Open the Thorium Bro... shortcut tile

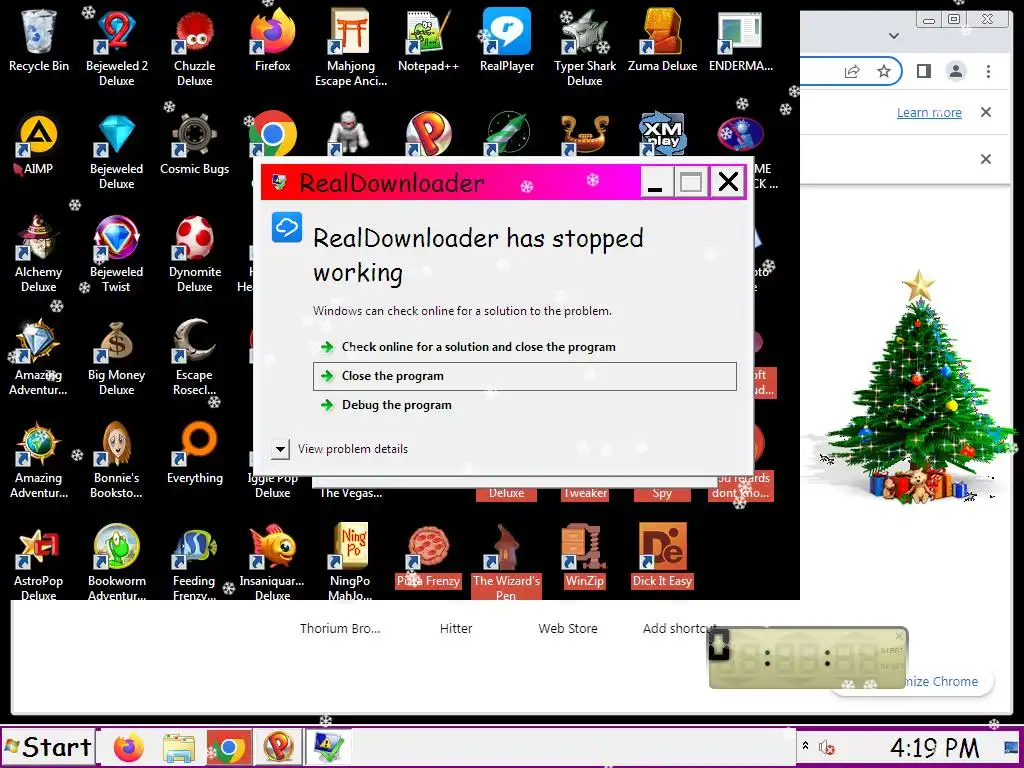pyautogui.click(x=340, y=628)
